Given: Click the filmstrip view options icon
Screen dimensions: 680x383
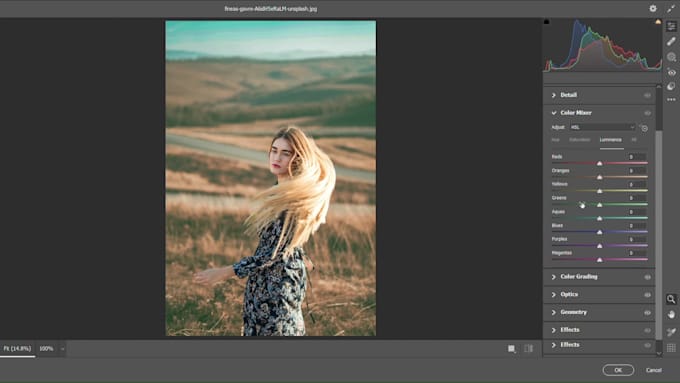Looking at the screenshot, I should (x=512, y=349).
